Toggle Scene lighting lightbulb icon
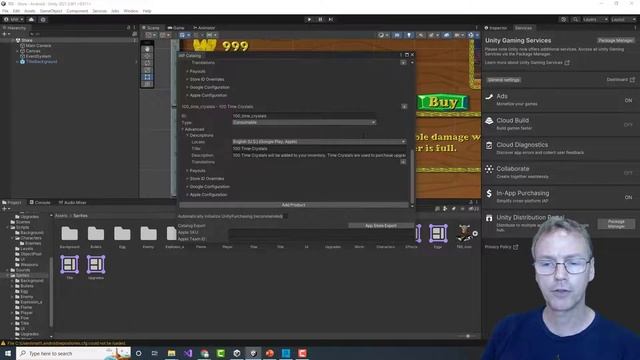640x360 pixels. [x=409, y=35]
